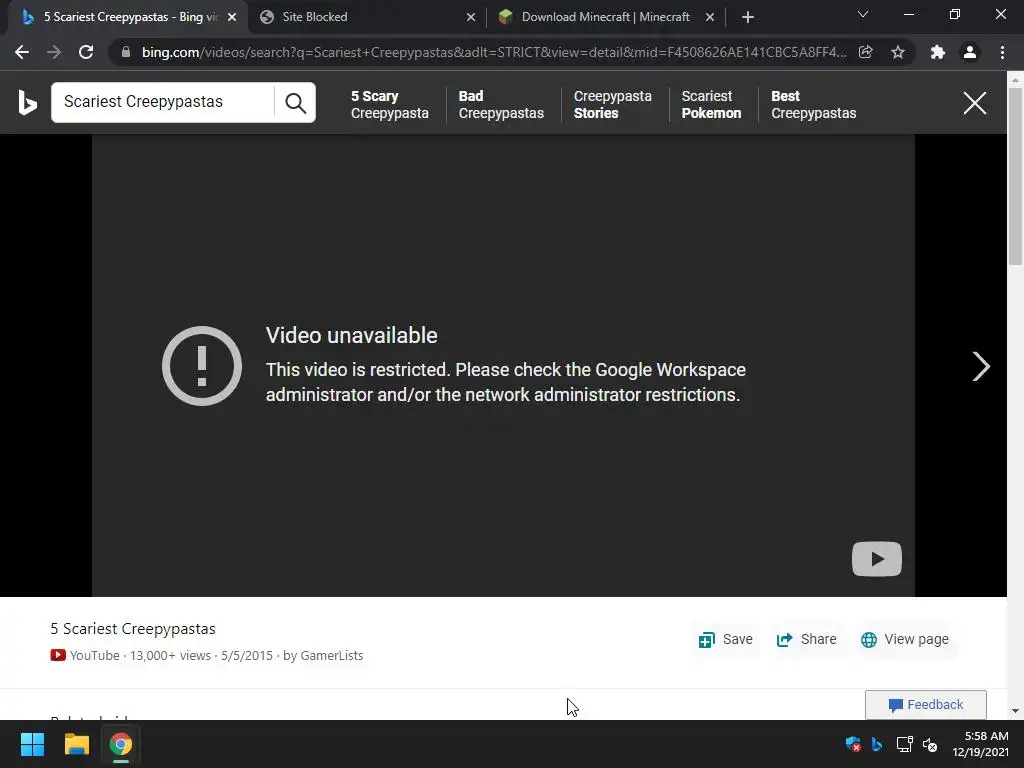Click the video unavailable exclamation icon
This screenshot has height=768, width=1024.
(202, 366)
